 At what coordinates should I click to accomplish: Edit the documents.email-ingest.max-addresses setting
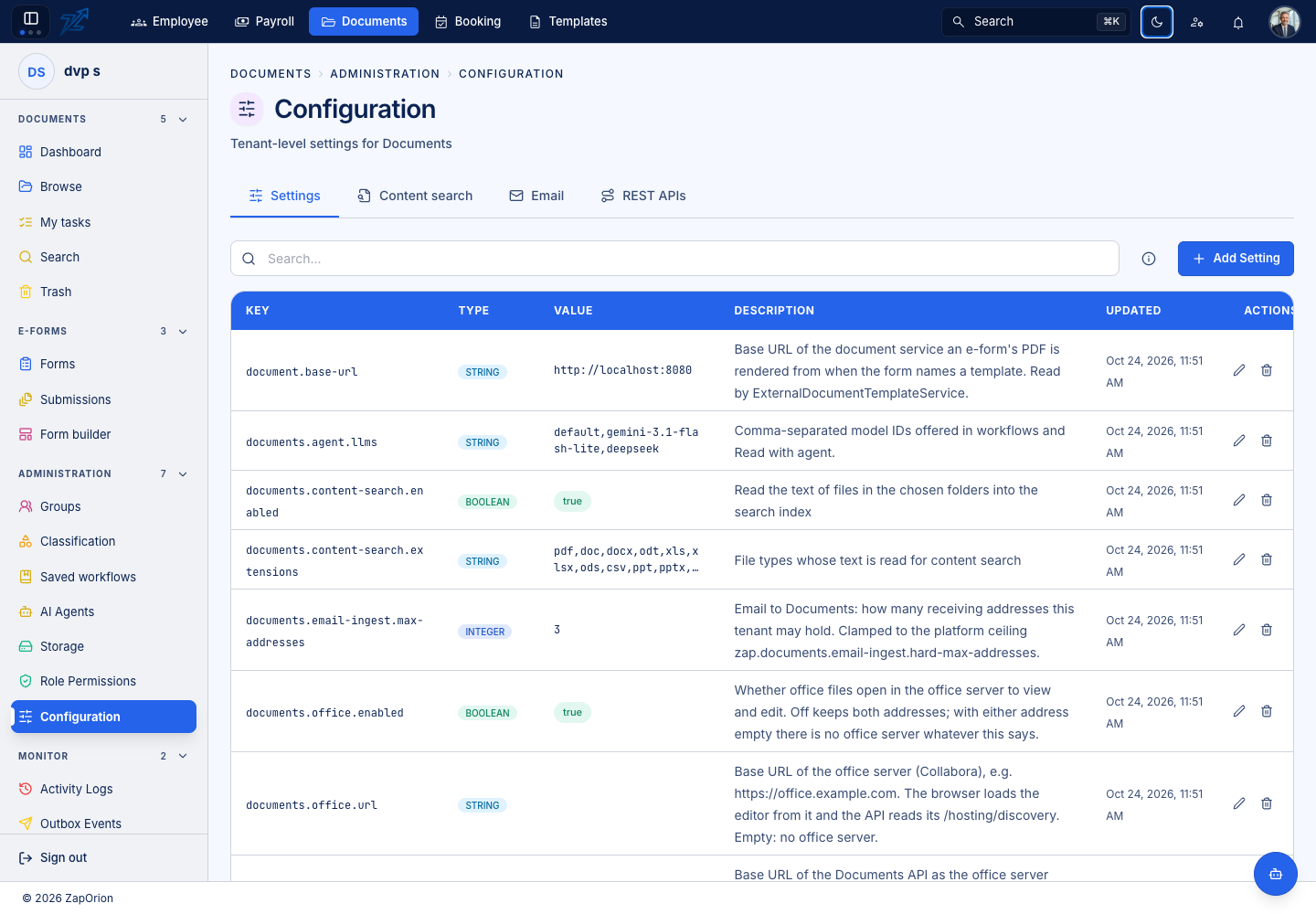(x=1239, y=630)
